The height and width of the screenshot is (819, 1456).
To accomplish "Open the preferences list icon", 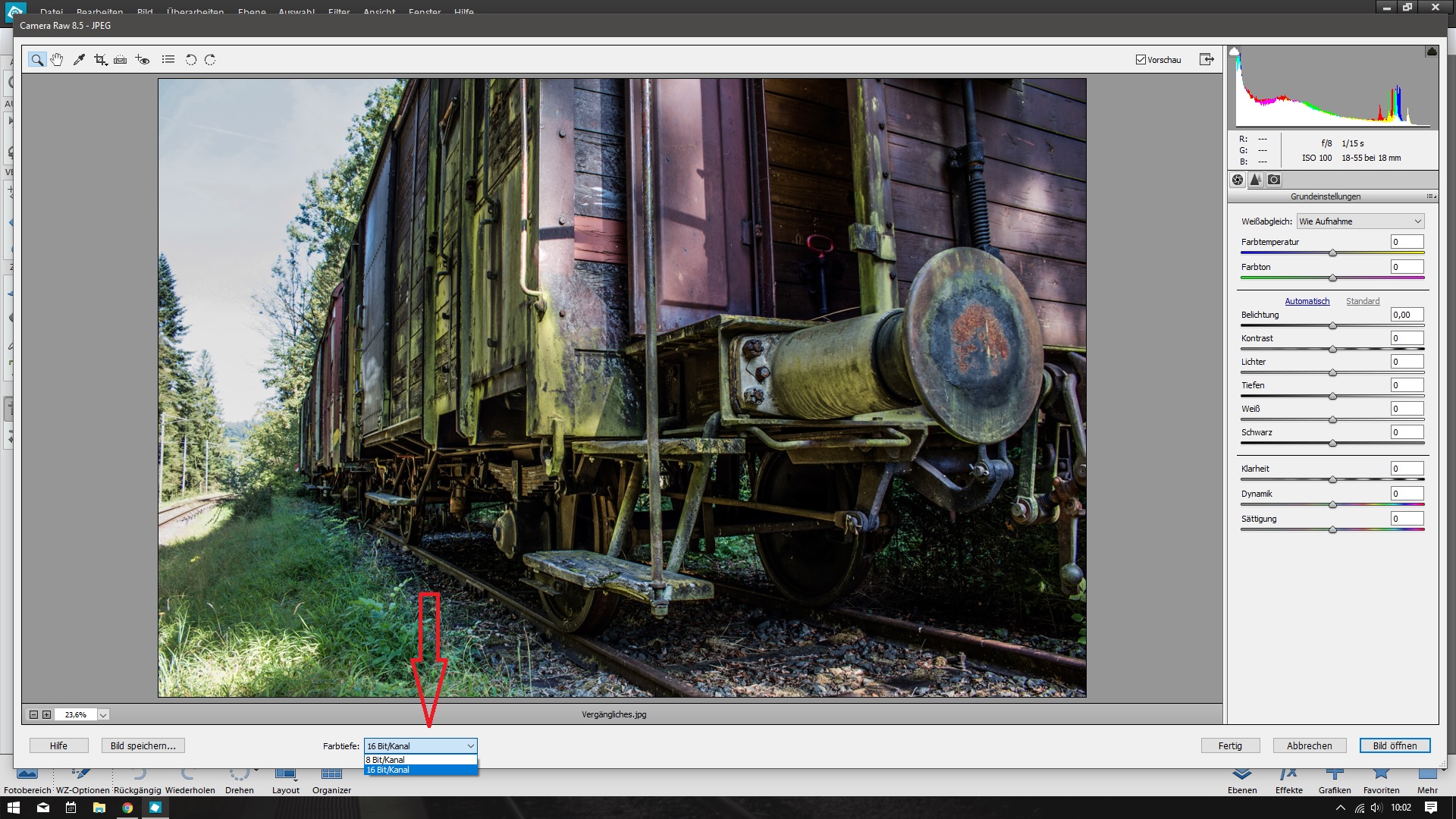I will (168, 60).
